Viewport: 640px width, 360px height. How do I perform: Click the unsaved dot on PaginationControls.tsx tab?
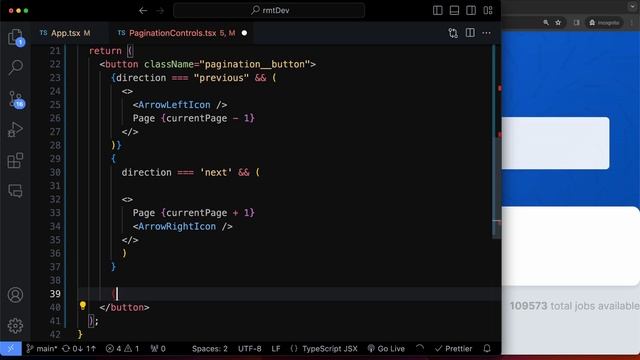click(244, 33)
